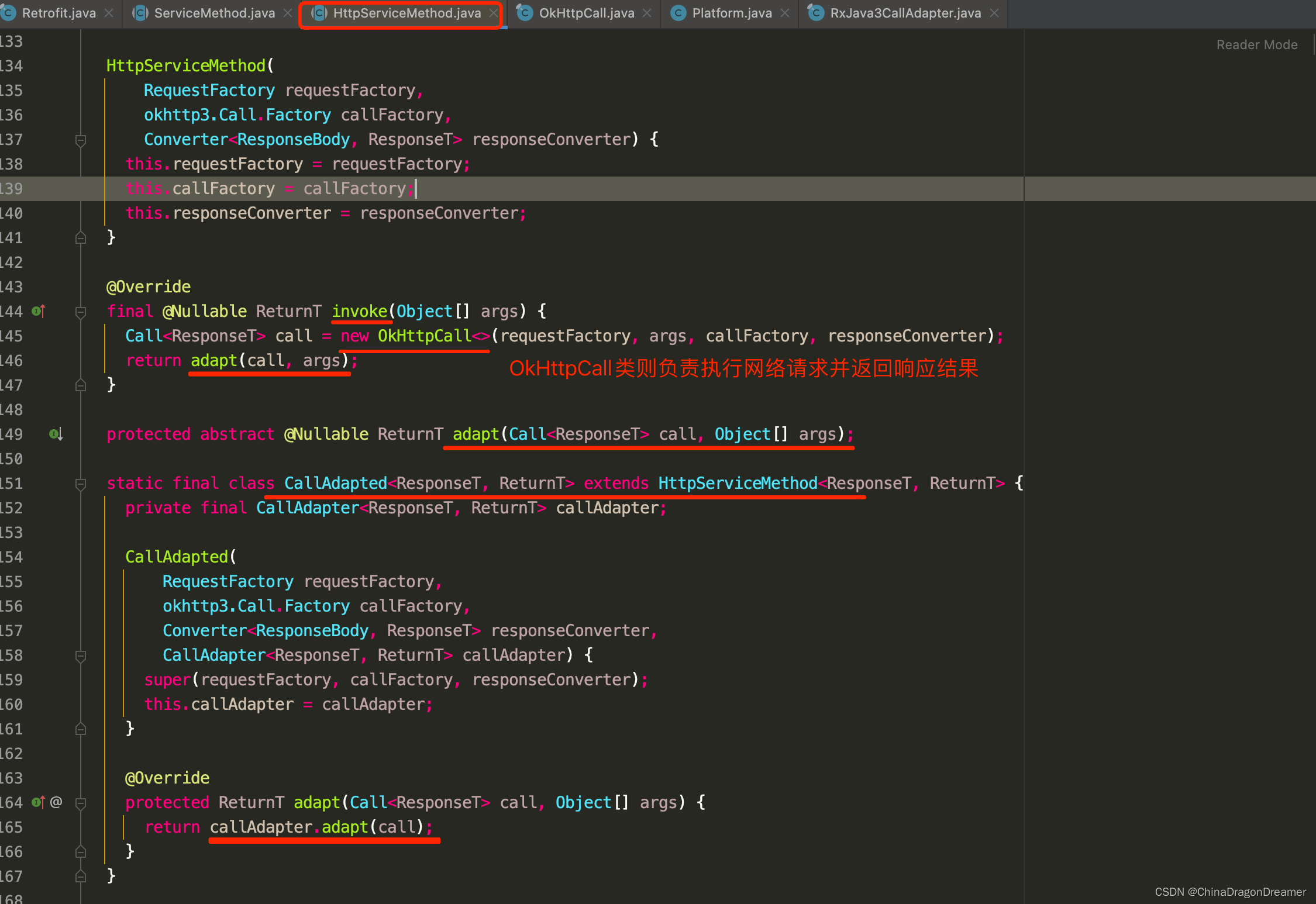Click the fold end marker at line 167
1316x904 pixels.
(x=81, y=876)
